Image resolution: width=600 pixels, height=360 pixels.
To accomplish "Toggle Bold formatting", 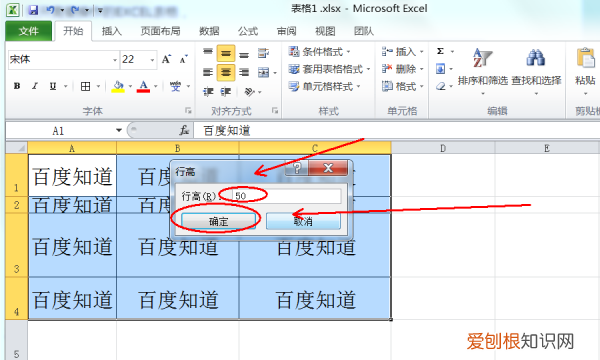I will (x=17, y=86).
